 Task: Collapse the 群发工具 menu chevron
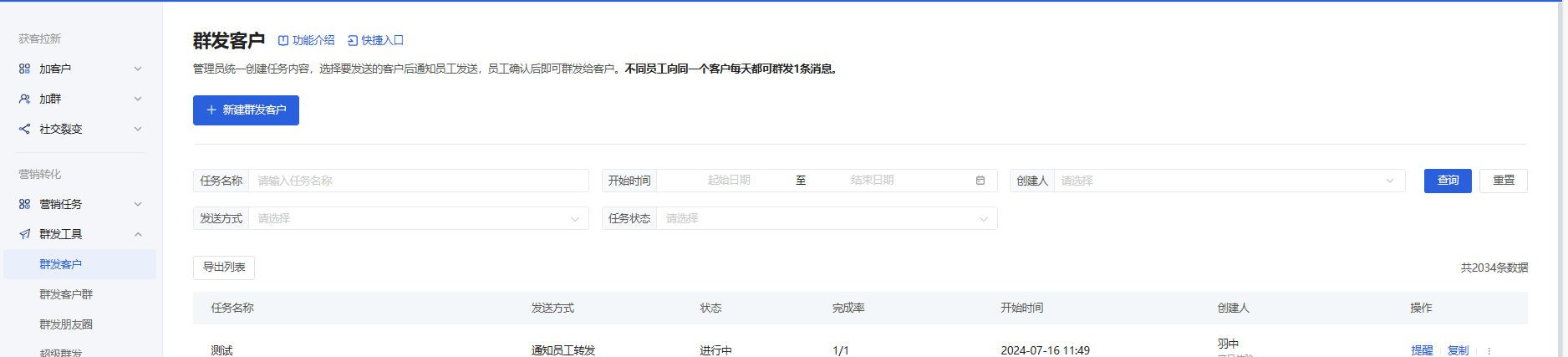[138, 234]
